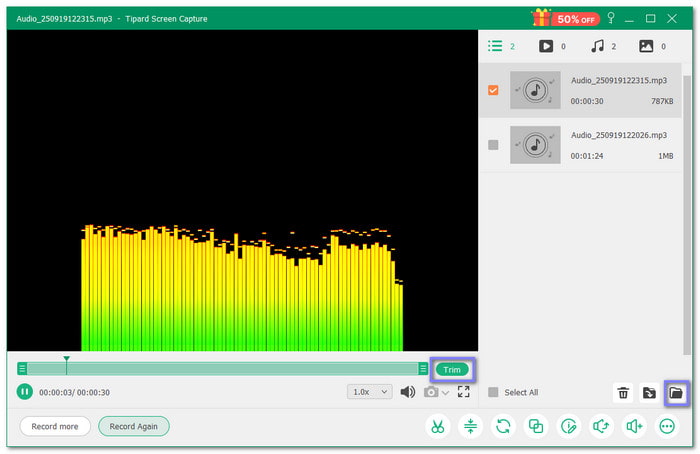
Task: Switch to the video recordings tab
Action: [546, 46]
